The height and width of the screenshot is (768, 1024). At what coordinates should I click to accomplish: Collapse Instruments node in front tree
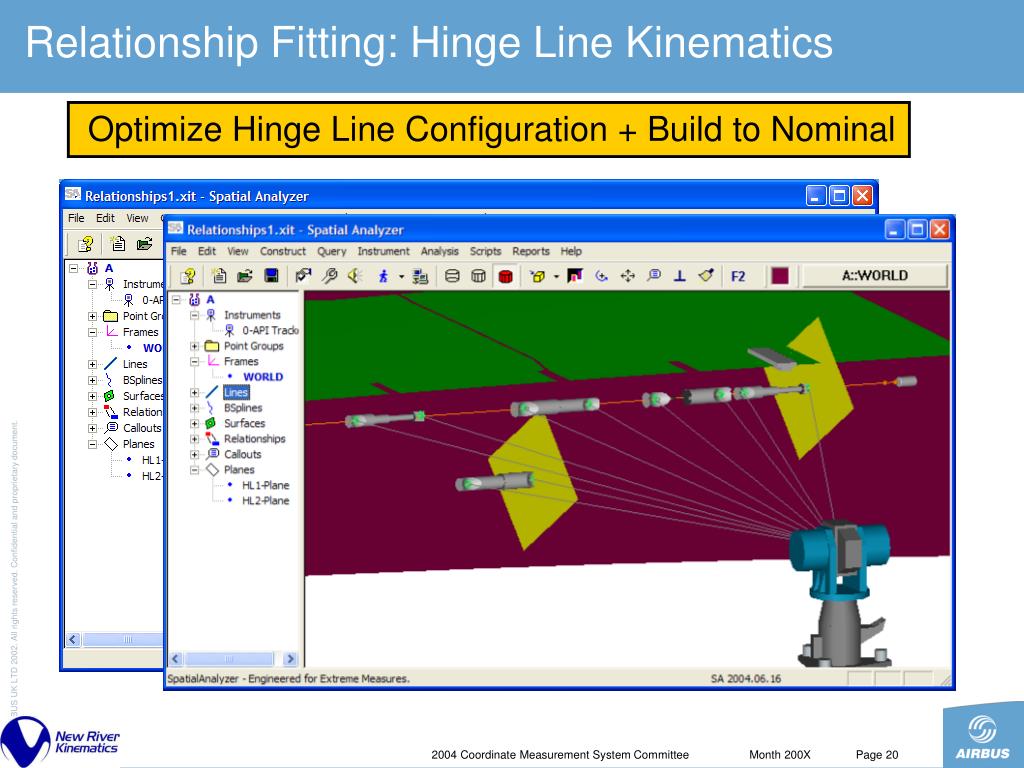coord(194,315)
